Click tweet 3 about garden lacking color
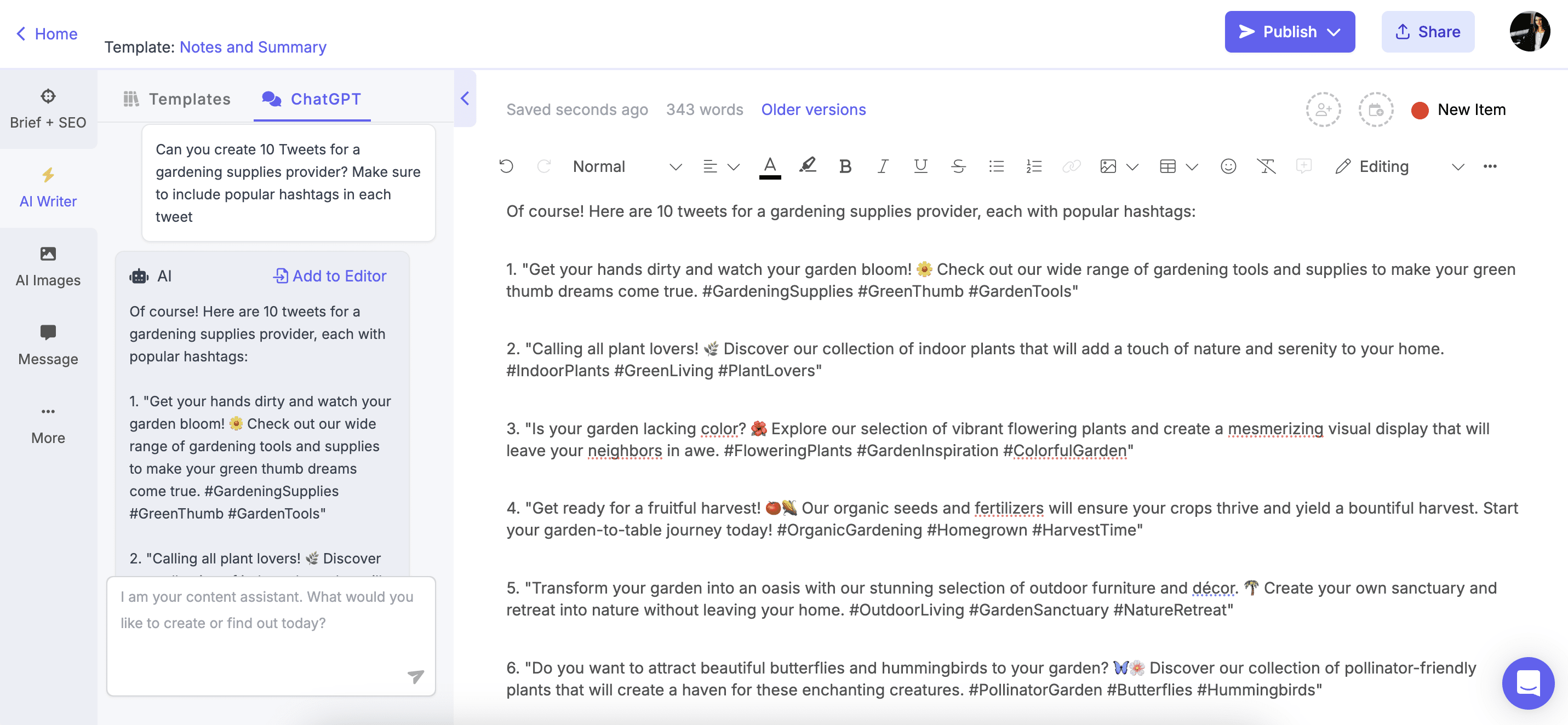This screenshot has height=725, width=1568. [x=998, y=440]
